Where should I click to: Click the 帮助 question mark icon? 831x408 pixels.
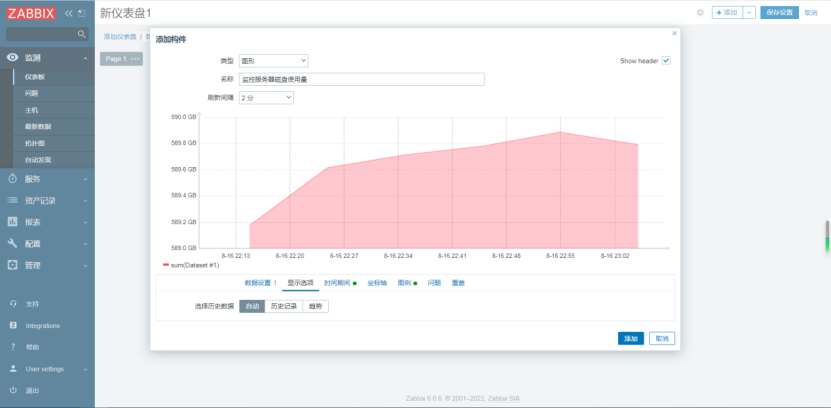coord(13,347)
